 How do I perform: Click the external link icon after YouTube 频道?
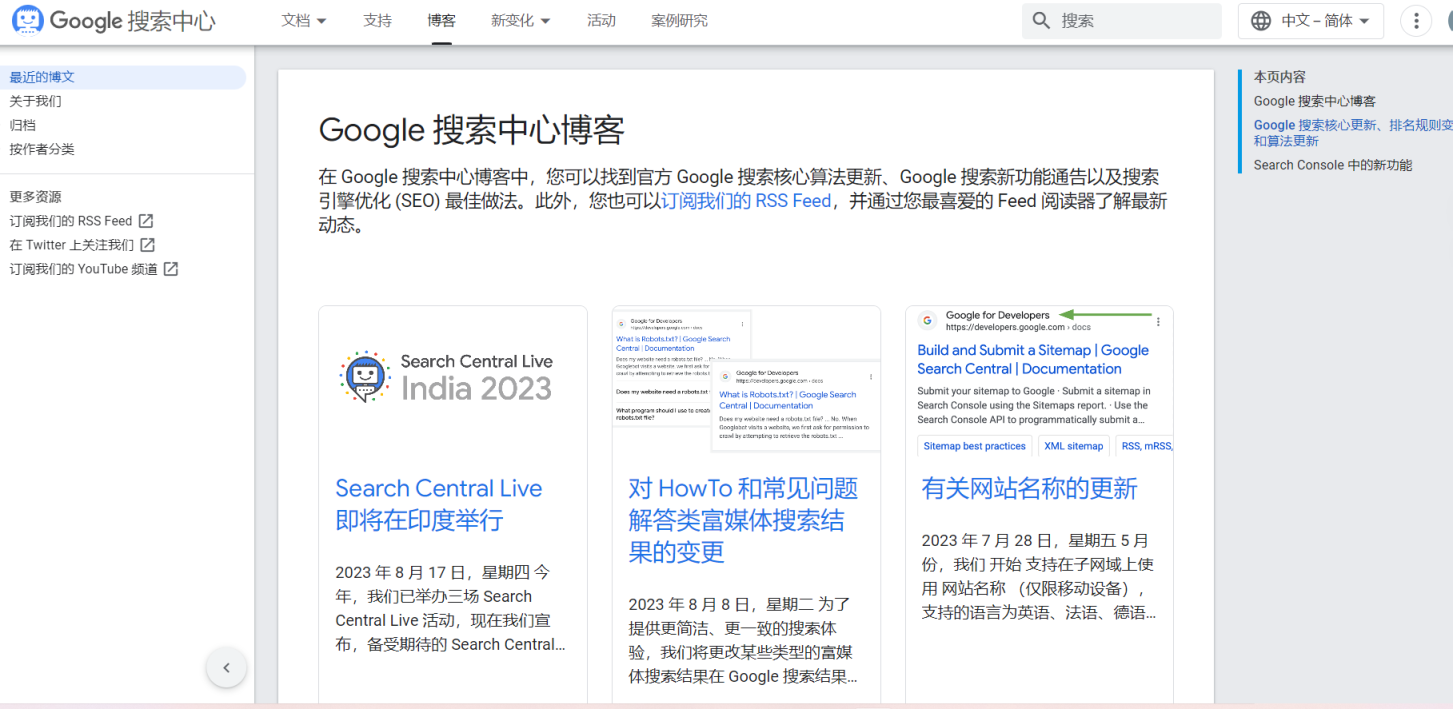tap(171, 269)
